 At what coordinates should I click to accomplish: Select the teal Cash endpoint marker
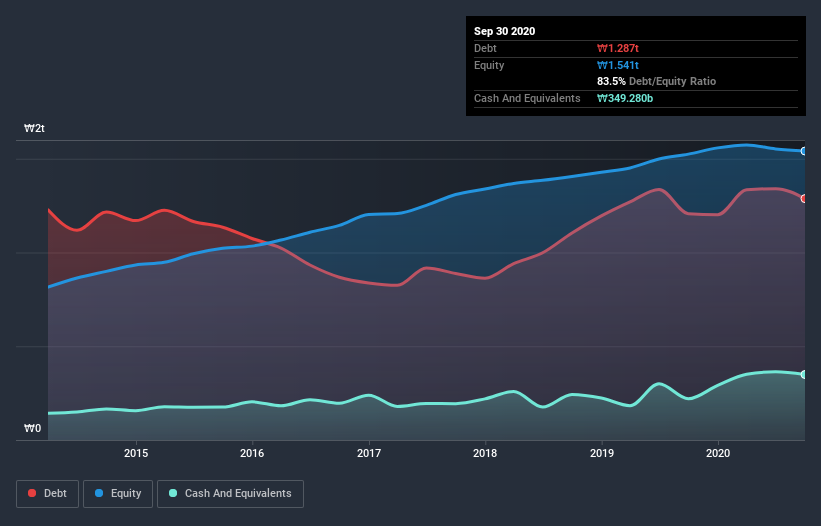[804, 374]
